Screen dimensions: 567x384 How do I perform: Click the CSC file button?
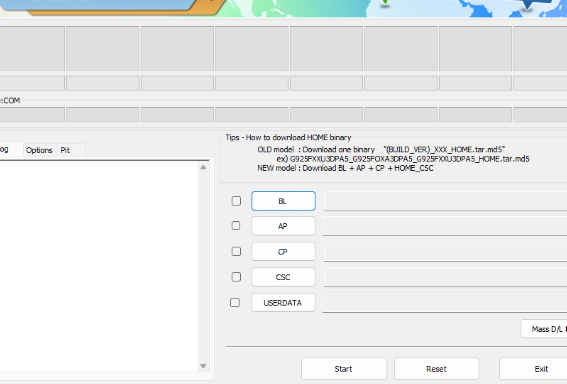tap(283, 277)
